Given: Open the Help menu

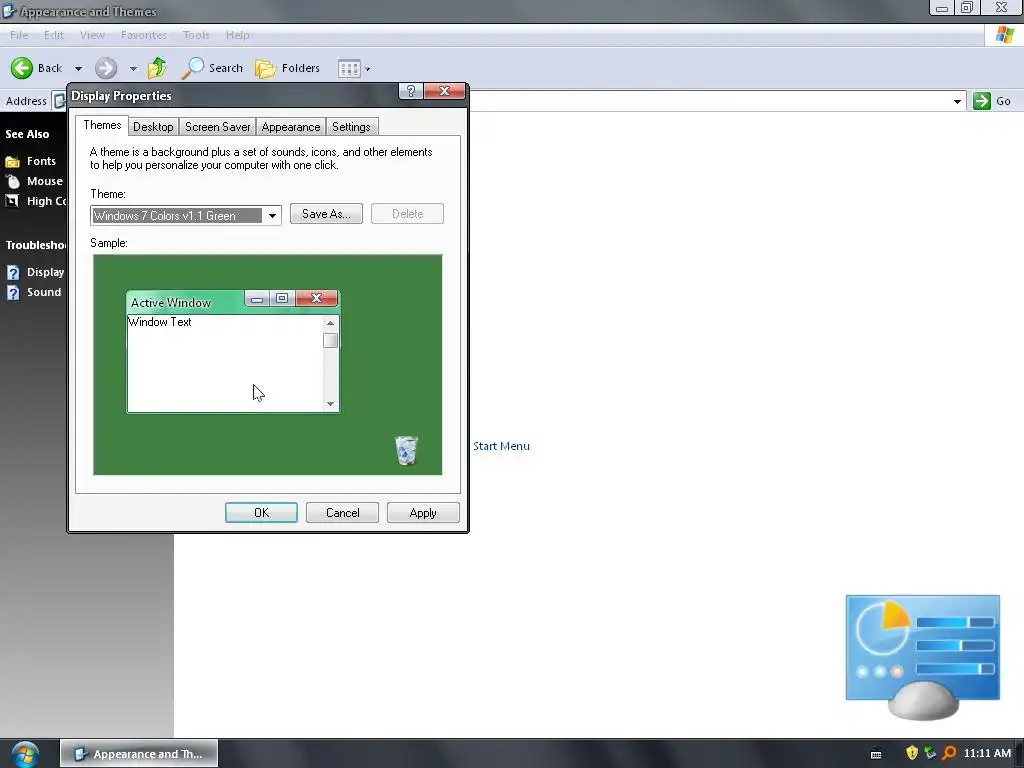Looking at the screenshot, I should [x=238, y=35].
